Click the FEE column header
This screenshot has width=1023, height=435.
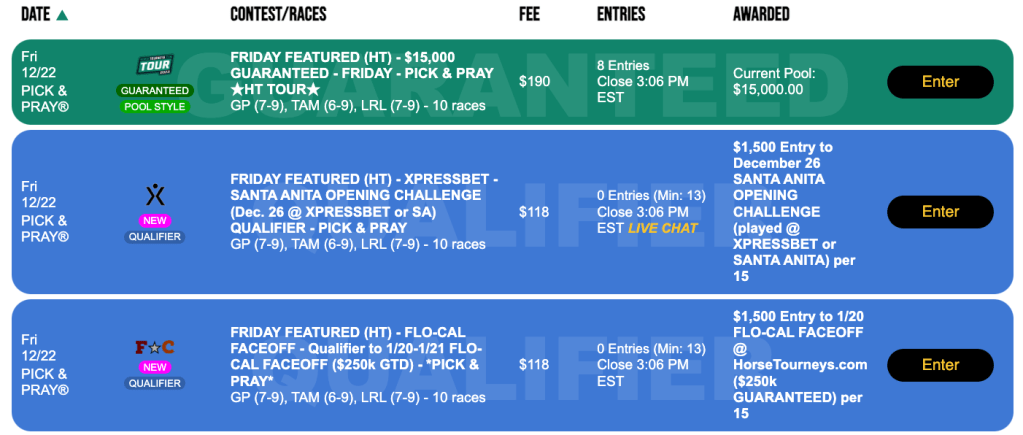point(530,15)
